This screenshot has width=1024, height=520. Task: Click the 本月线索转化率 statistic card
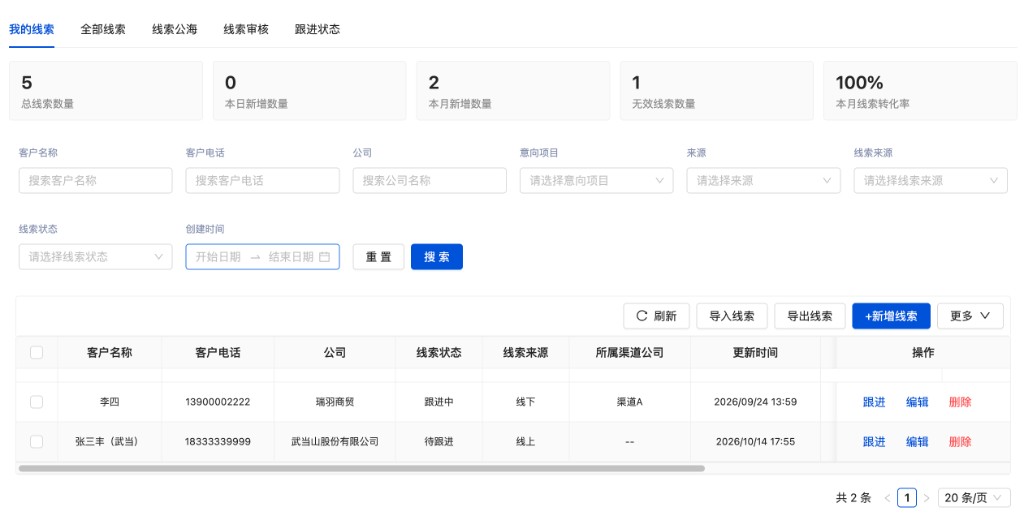point(920,91)
